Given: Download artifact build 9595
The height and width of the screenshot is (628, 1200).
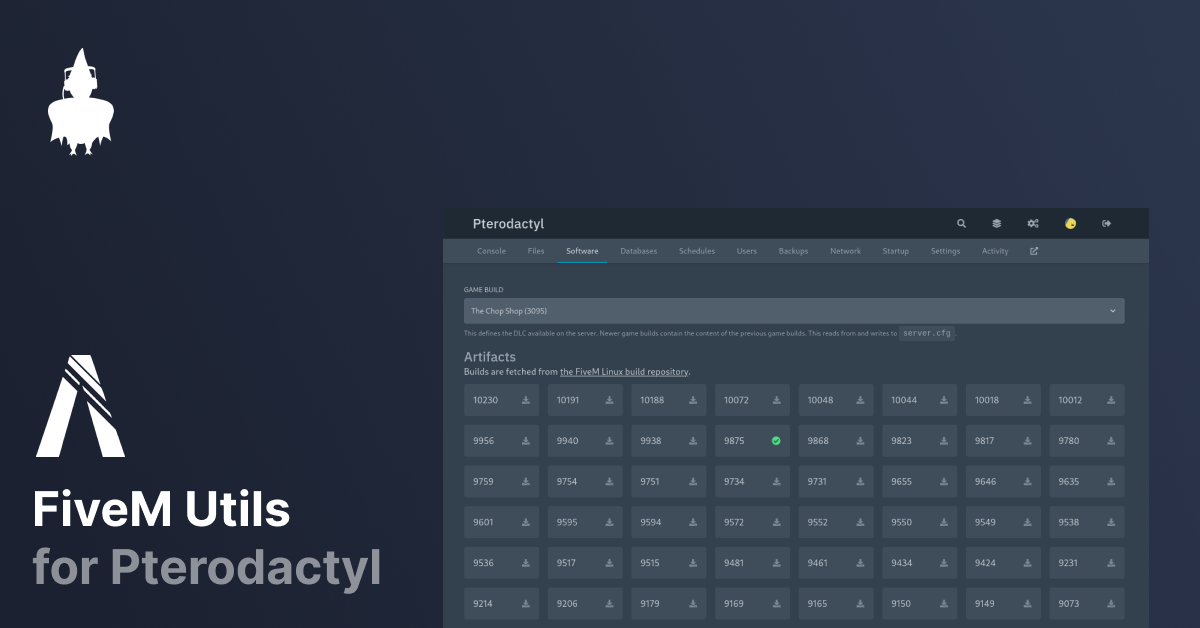Looking at the screenshot, I should click(x=610, y=522).
